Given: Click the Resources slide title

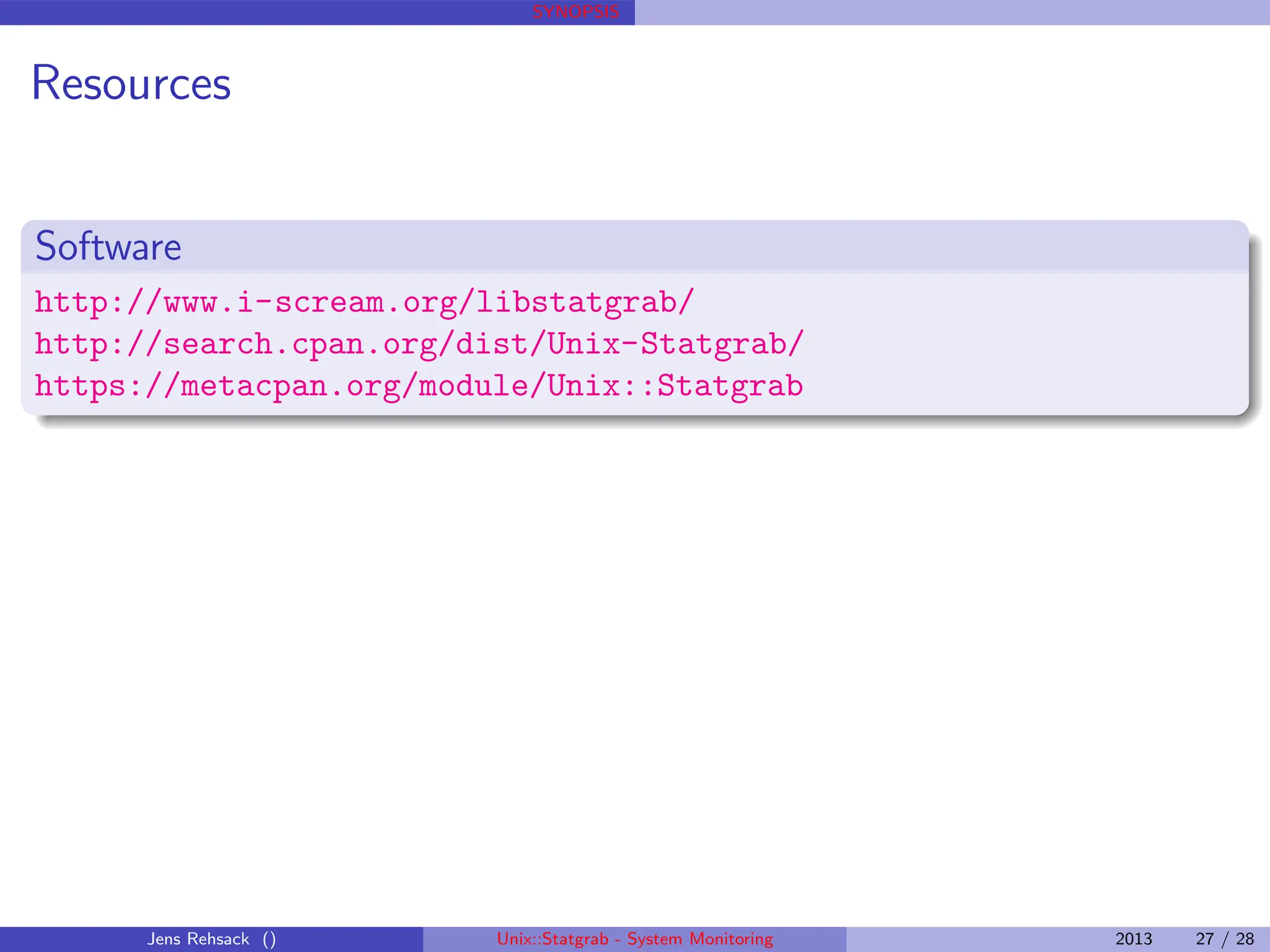Looking at the screenshot, I should coord(131,82).
